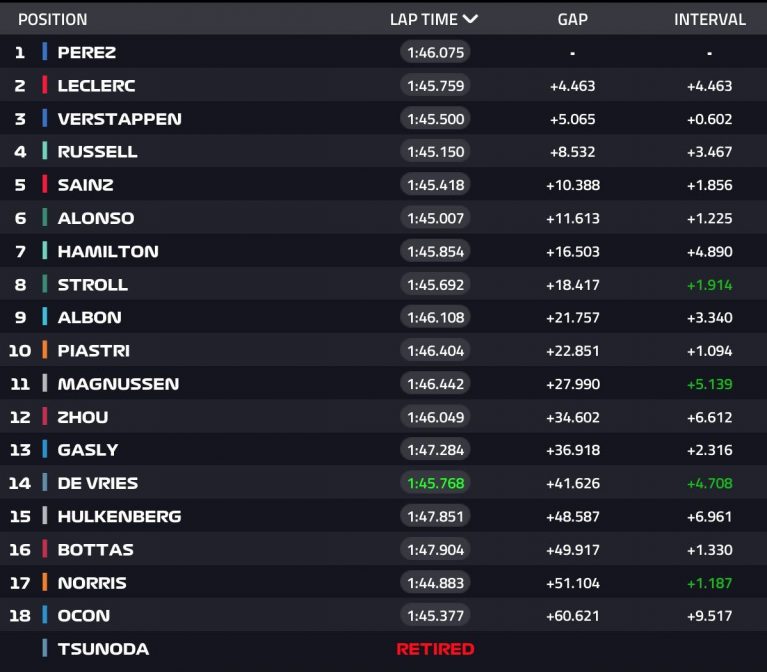Select Magnussen's interval +5.139
This screenshot has height=672, width=767.
(710, 384)
